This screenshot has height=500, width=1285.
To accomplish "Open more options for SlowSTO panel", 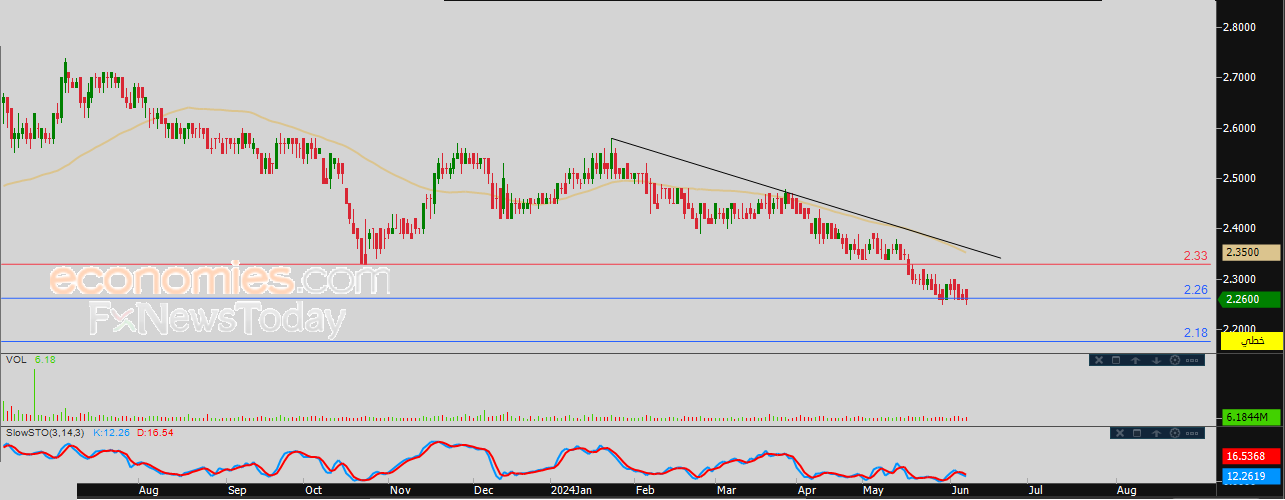I will [x=1192, y=433].
